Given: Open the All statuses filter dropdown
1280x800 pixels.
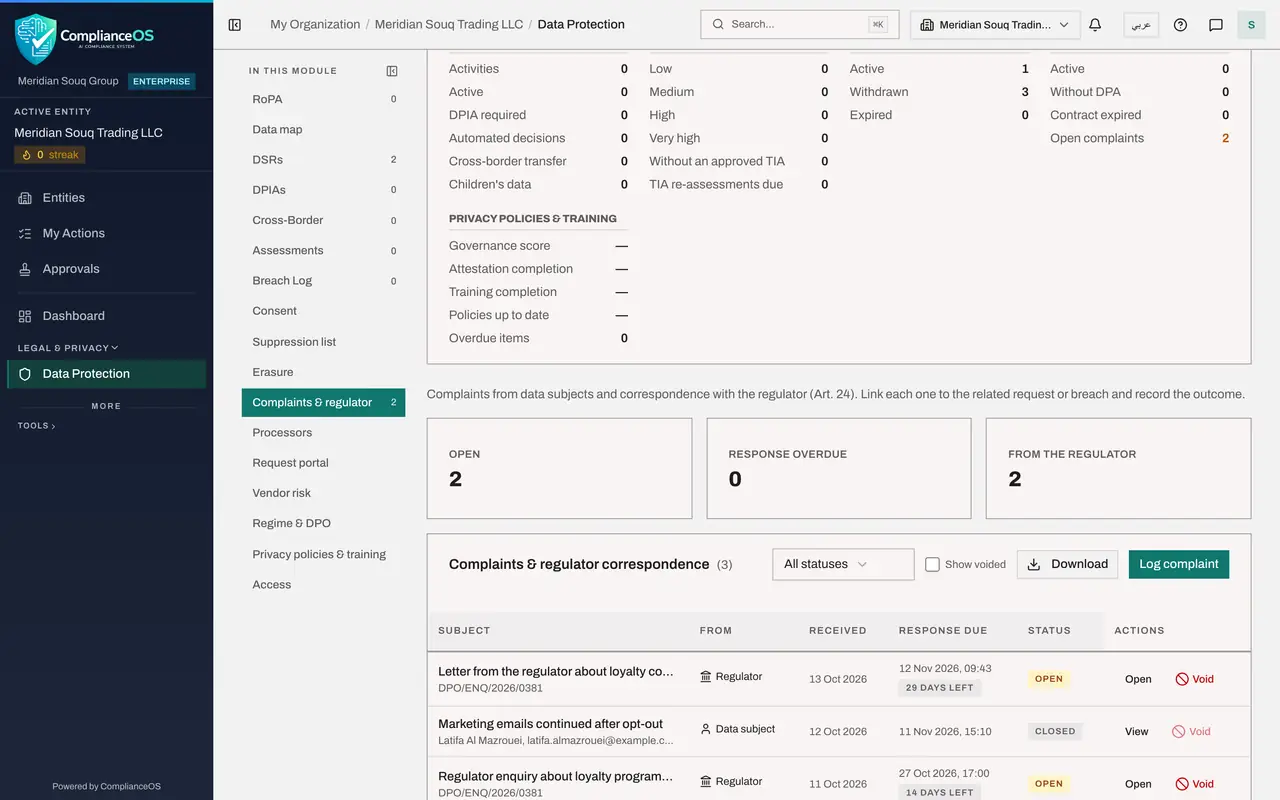Looking at the screenshot, I should [x=843, y=564].
